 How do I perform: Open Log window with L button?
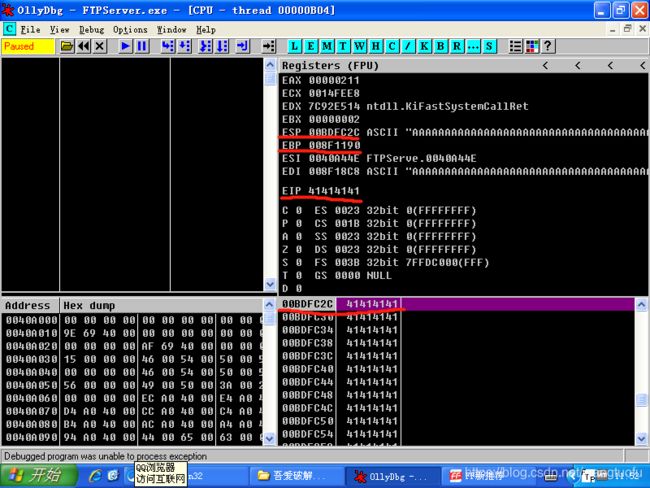point(294,46)
